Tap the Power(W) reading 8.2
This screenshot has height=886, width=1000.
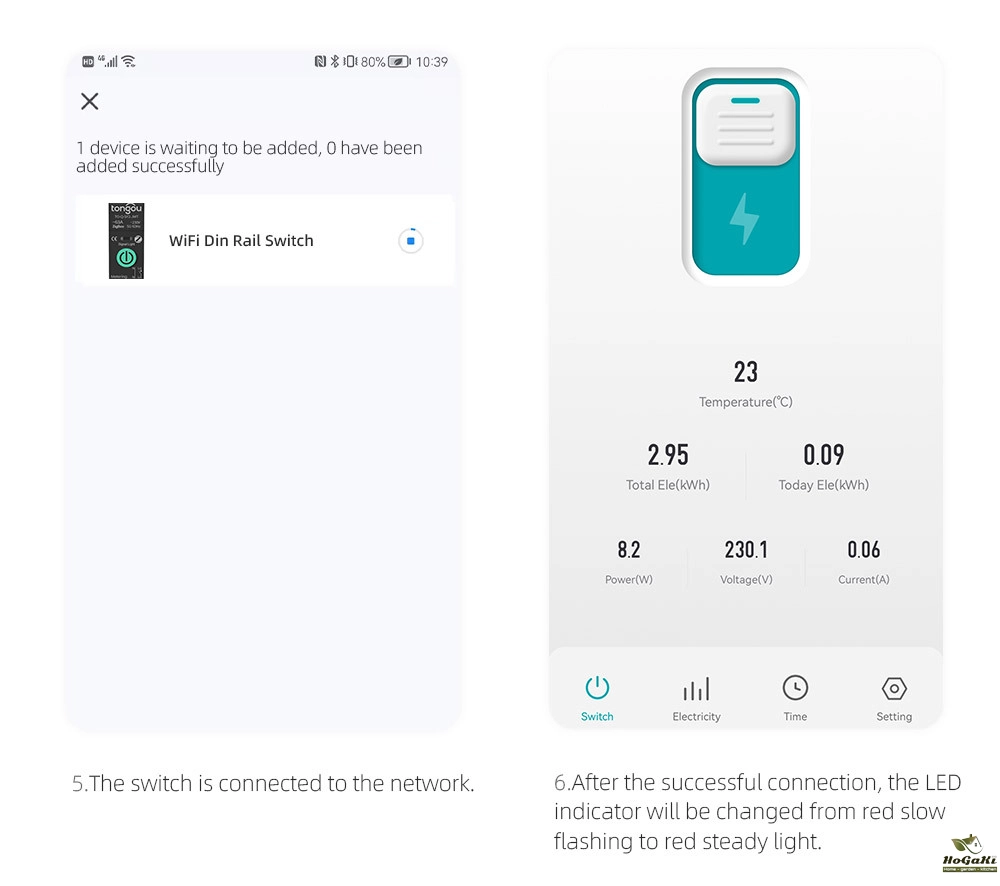tap(628, 550)
